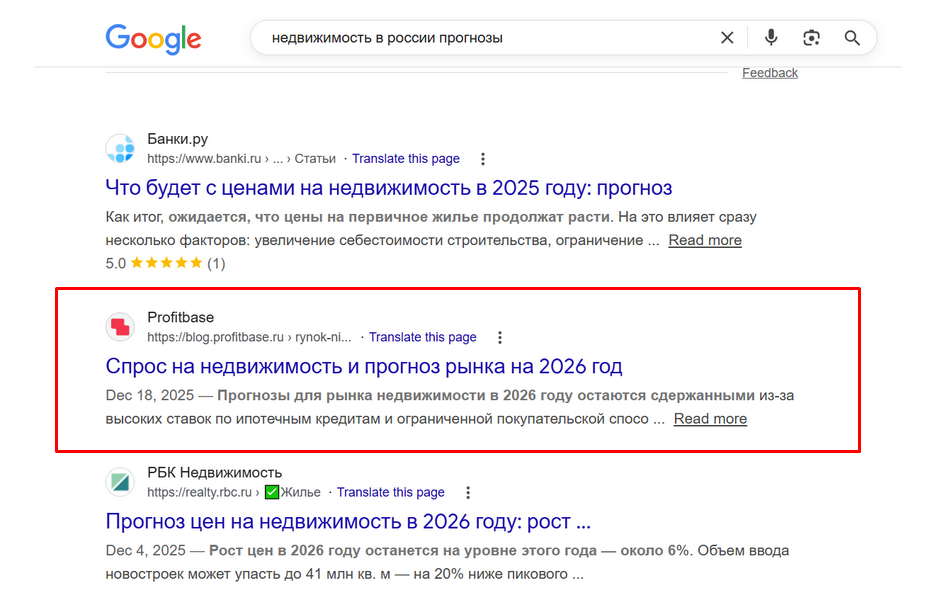
Task: Click the Profitbase site favicon
Action: pos(120,327)
